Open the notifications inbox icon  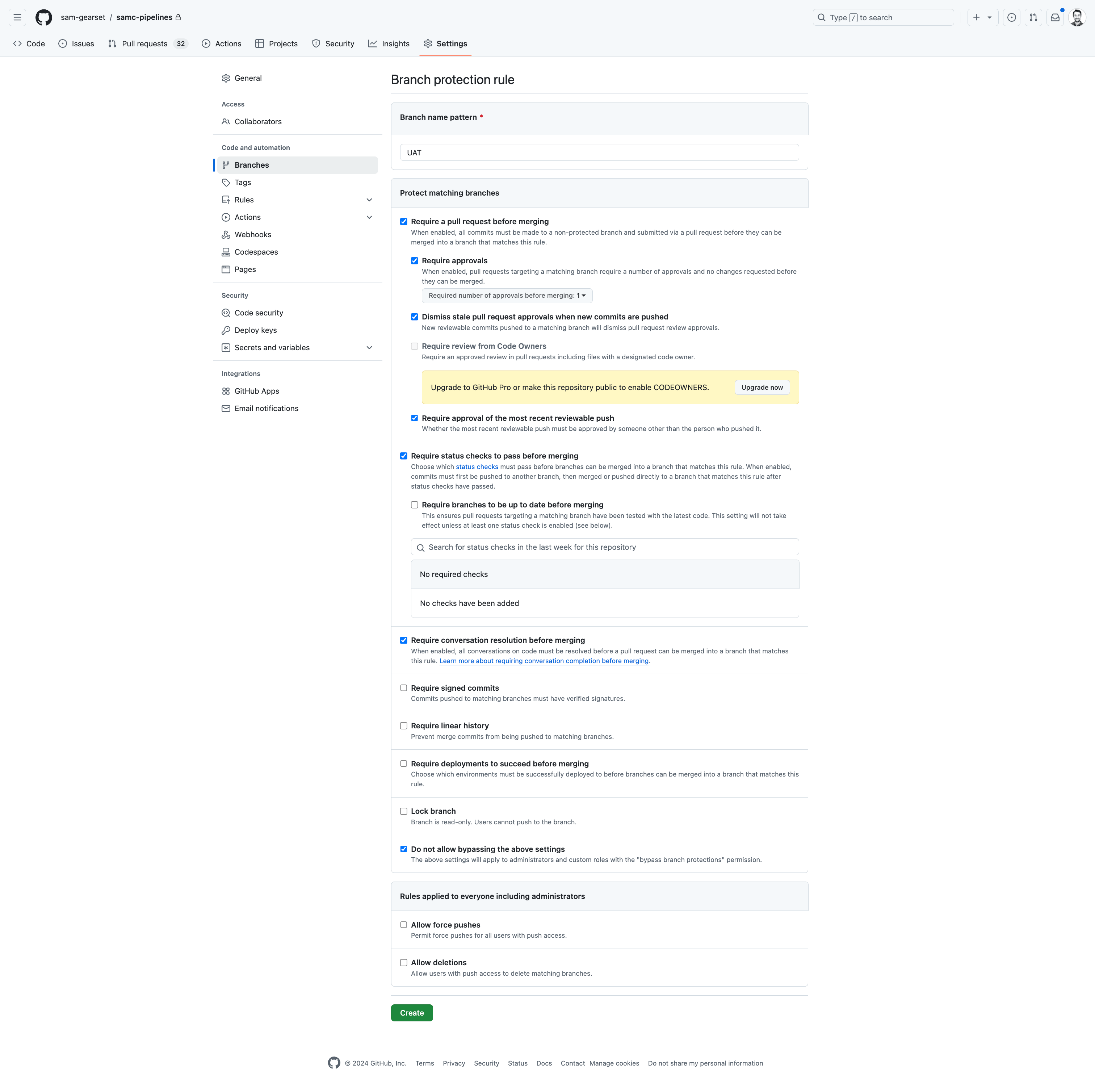click(x=1055, y=18)
